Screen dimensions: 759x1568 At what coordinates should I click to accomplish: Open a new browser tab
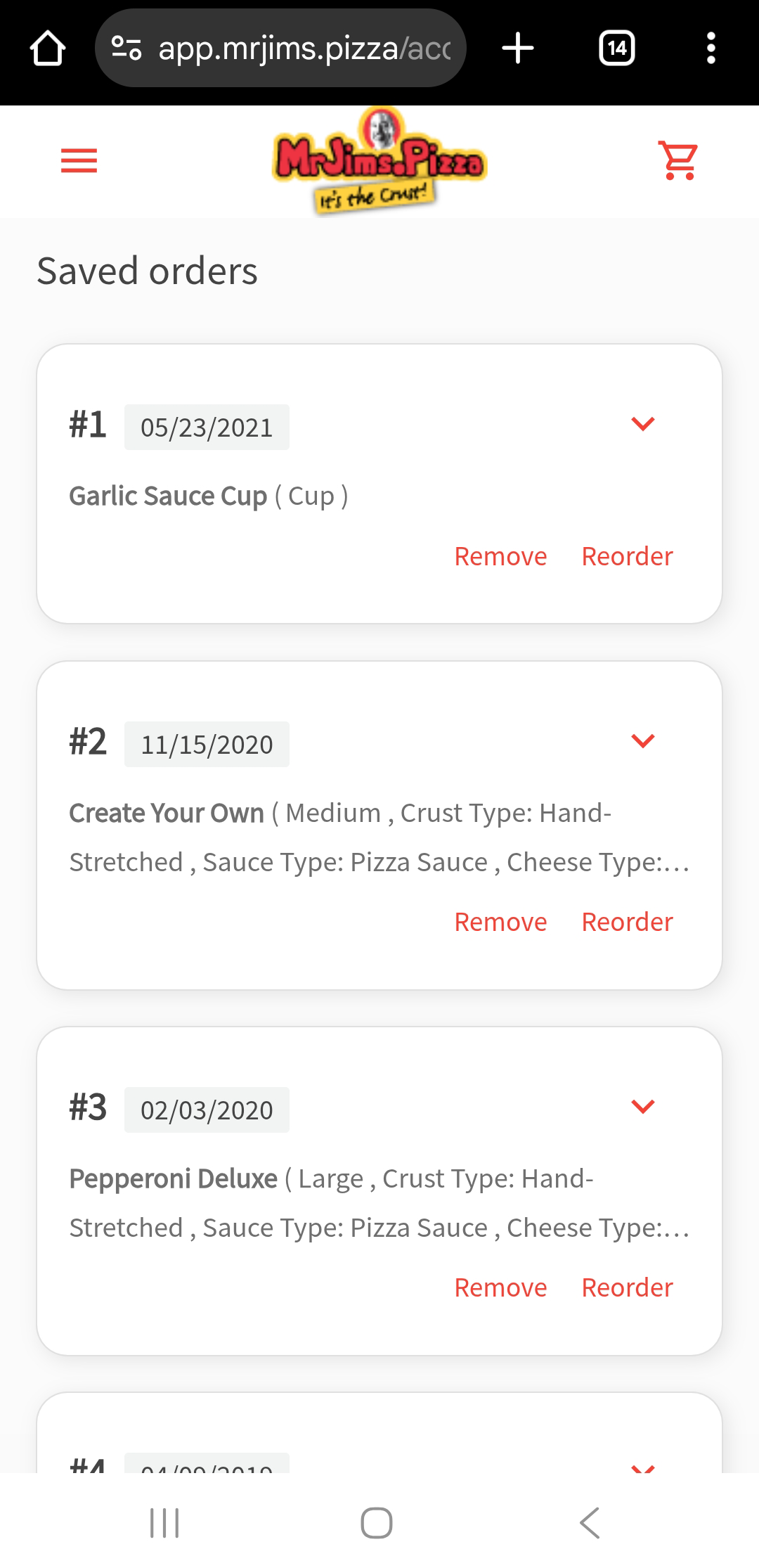tap(518, 49)
